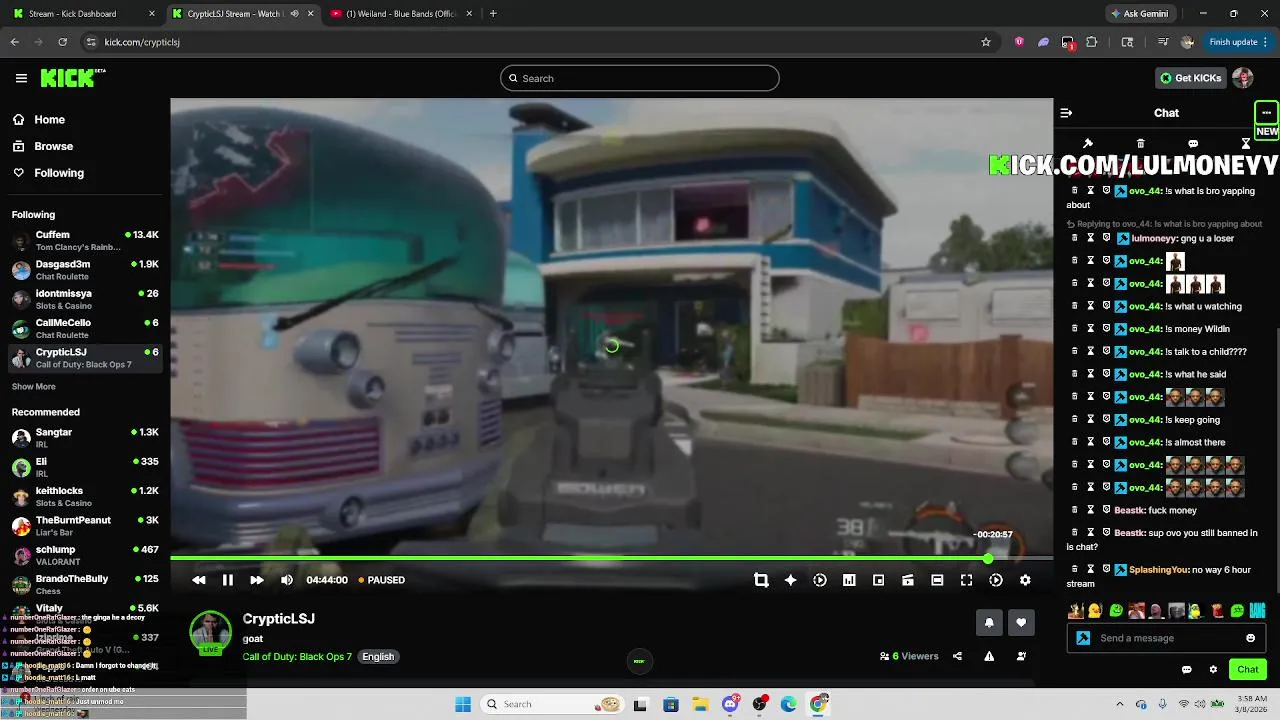The height and width of the screenshot is (720, 1280).
Task: Open player settings gear icon
Action: click(x=1025, y=580)
